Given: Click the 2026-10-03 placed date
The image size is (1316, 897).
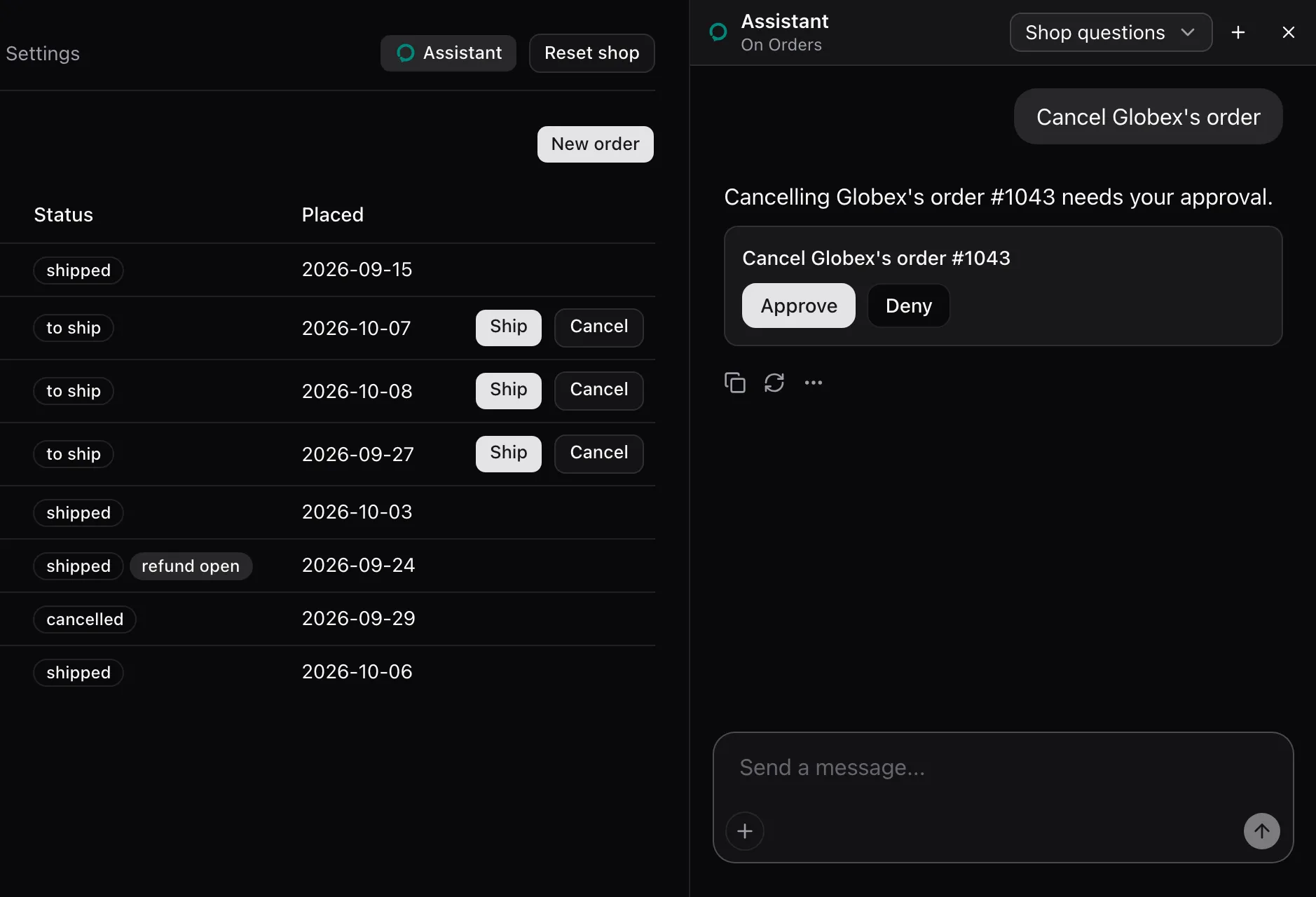Looking at the screenshot, I should [357, 512].
